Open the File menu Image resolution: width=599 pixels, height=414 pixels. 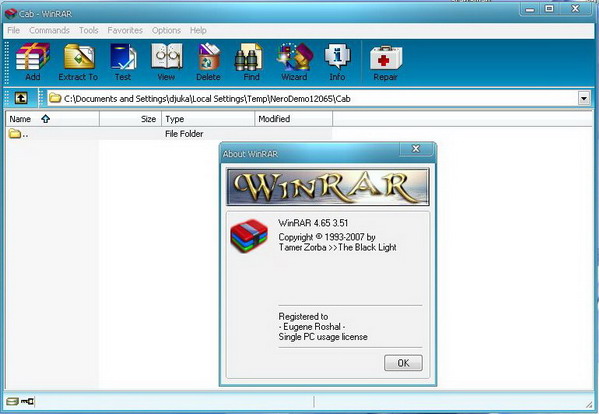pos(13,30)
